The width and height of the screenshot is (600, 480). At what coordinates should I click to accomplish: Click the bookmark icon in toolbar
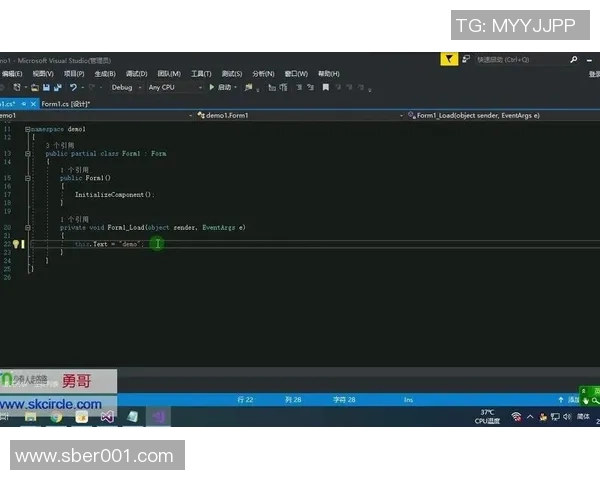pos(325,87)
